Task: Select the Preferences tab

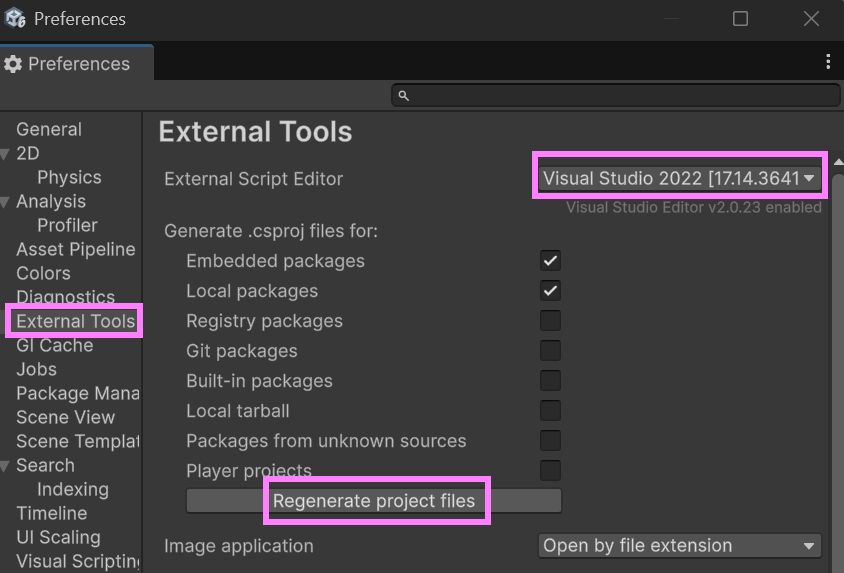Action: point(76,63)
